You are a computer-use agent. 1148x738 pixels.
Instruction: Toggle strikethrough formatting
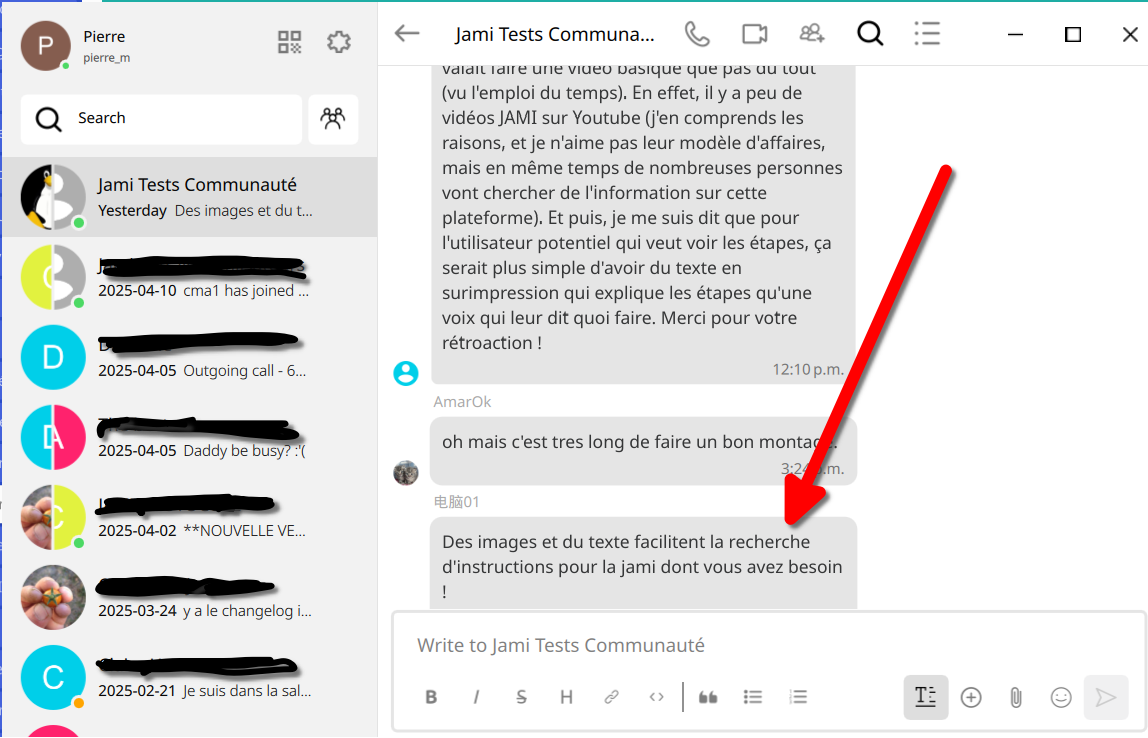(521, 697)
